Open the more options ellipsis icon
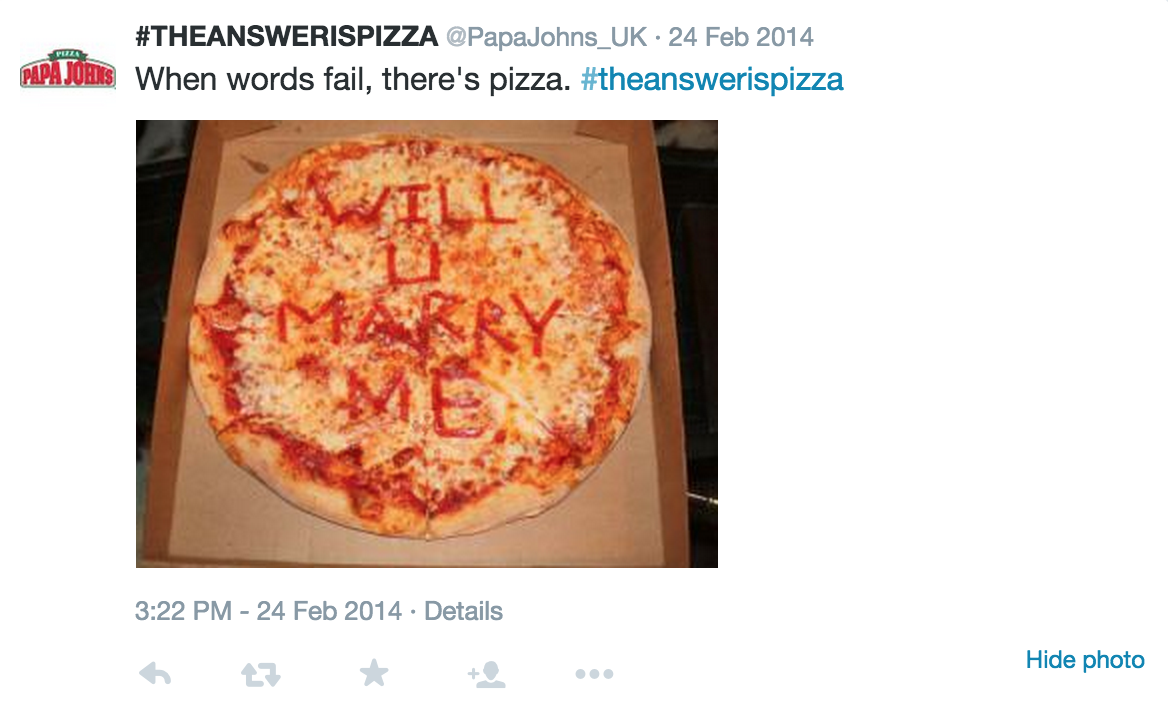Viewport: 1168px width, 716px height. [594, 674]
